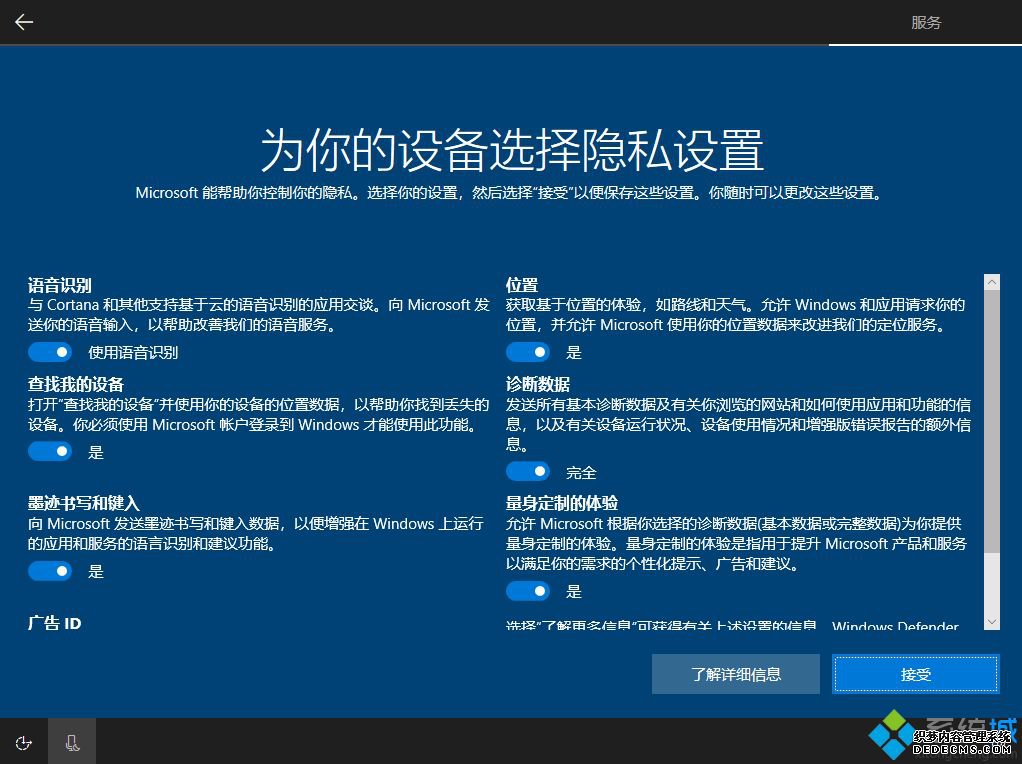The height and width of the screenshot is (764, 1022).
Task: Select the 诊断数据 heading
Action: pos(538,384)
